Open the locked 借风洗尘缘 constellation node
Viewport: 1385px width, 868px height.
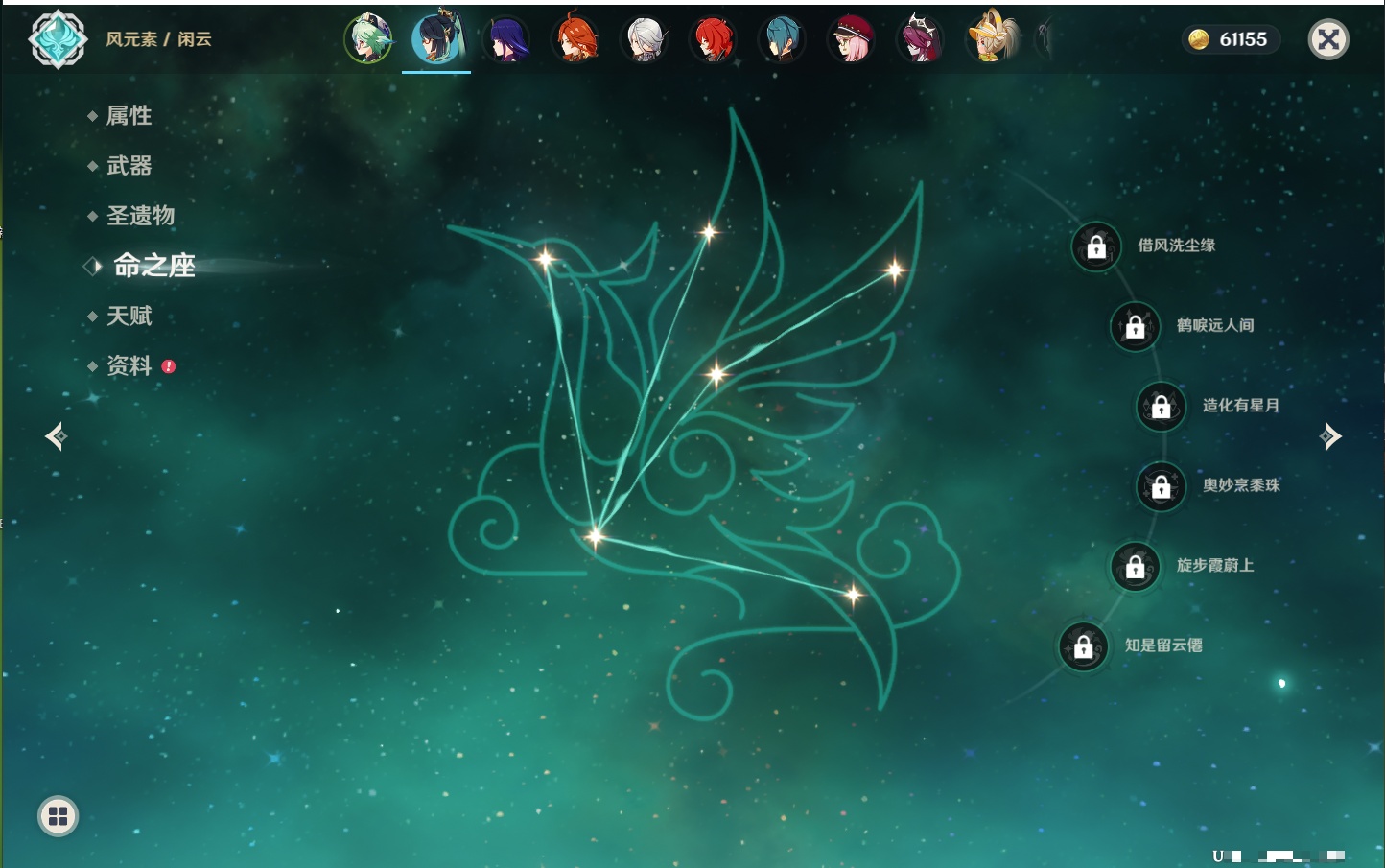[1096, 246]
